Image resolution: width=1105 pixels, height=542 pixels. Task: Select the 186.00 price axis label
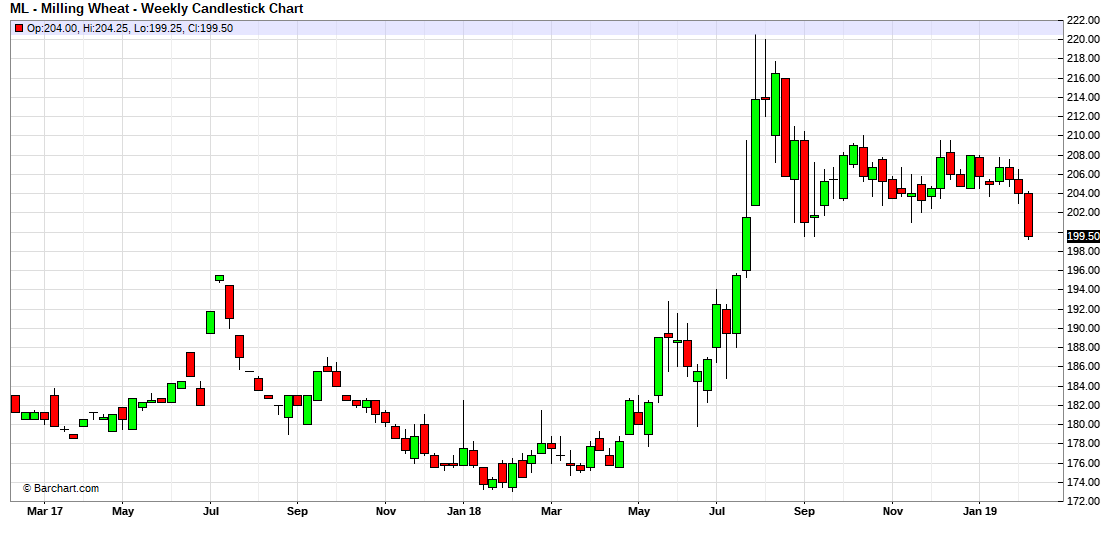point(1083,366)
